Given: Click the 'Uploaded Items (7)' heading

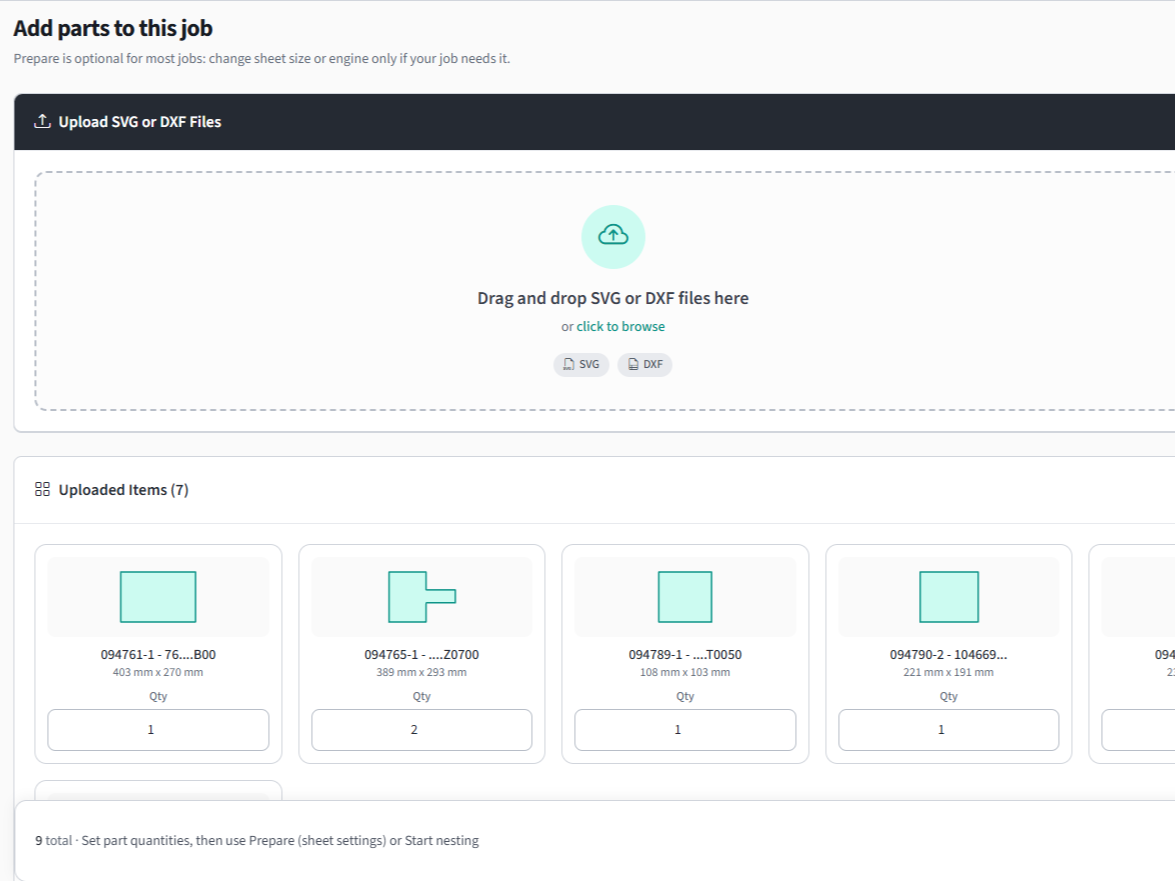Looking at the screenshot, I should [123, 490].
